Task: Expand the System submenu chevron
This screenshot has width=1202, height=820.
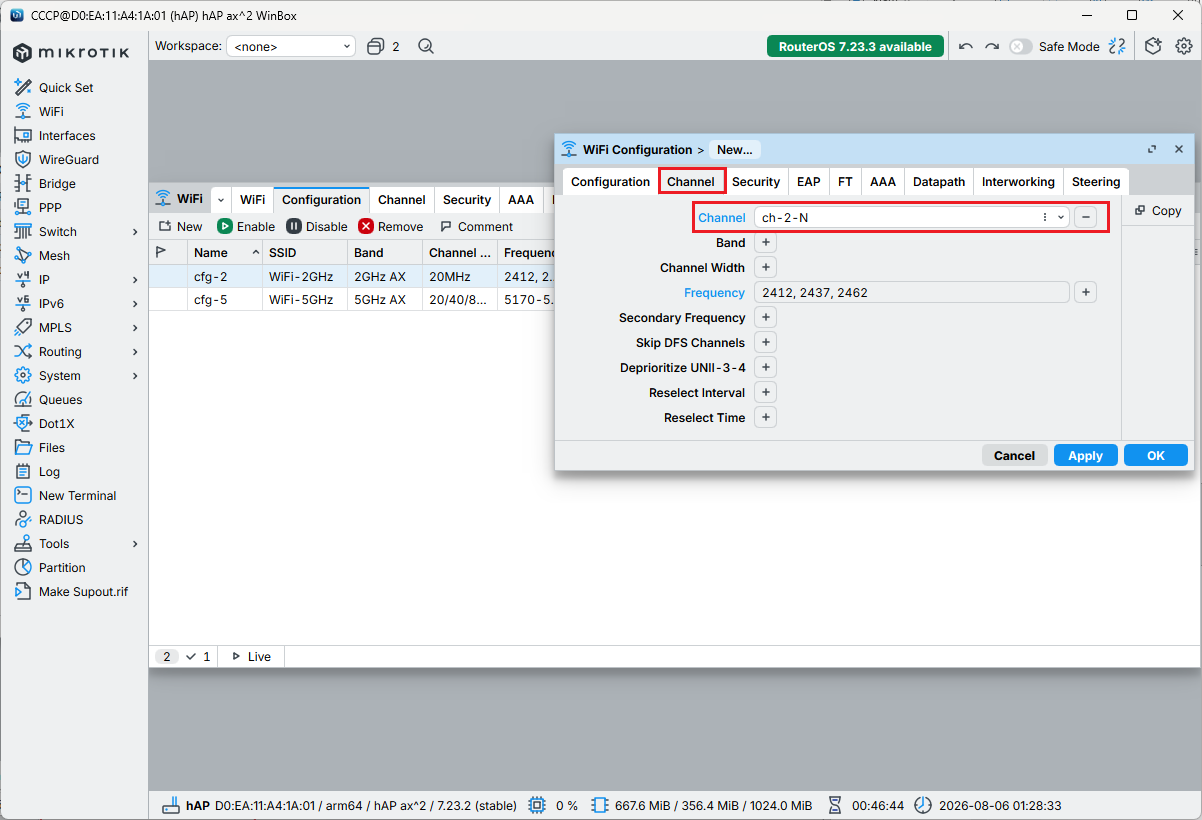Action: pyautogui.click(x=135, y=375)
